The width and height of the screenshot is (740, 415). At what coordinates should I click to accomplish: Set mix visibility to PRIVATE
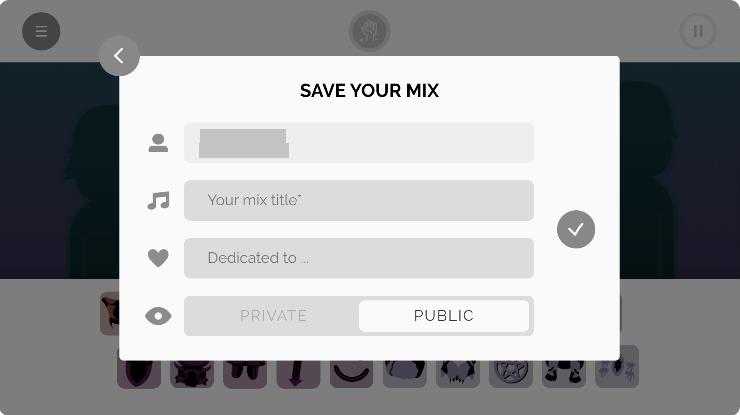coord(273,316)
